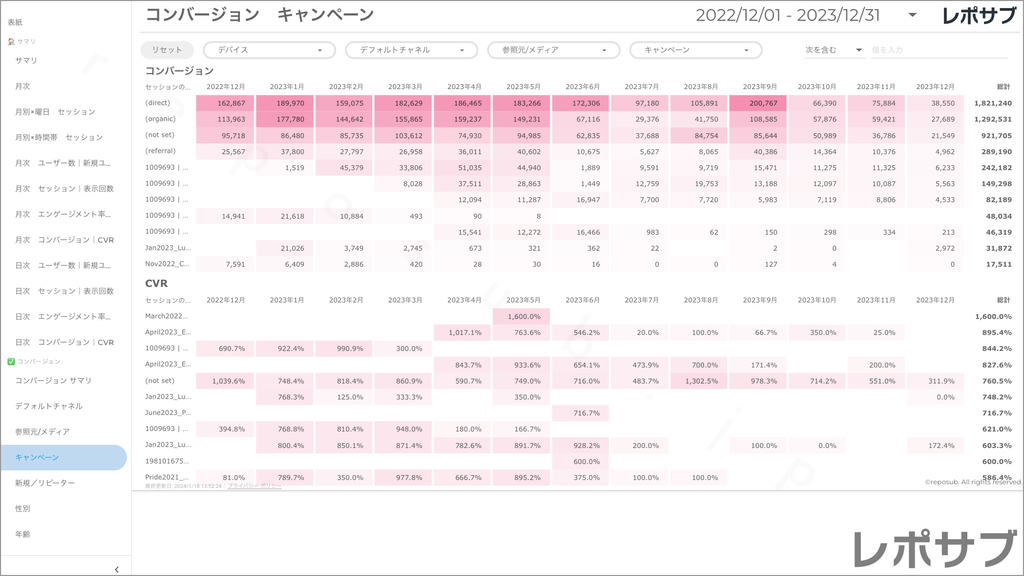Viewport: 1024px width, 576px height.
Task: Expand the デバイス filter dropdown
Action: pos(269,50)
